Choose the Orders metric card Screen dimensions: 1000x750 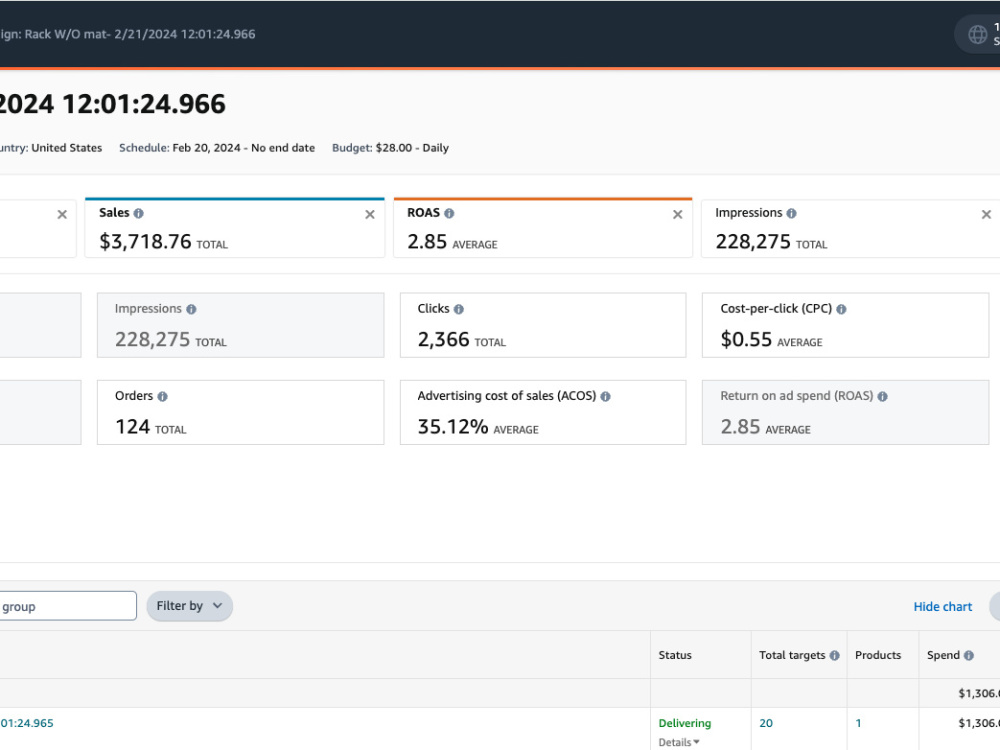click(x=240, y=413)
